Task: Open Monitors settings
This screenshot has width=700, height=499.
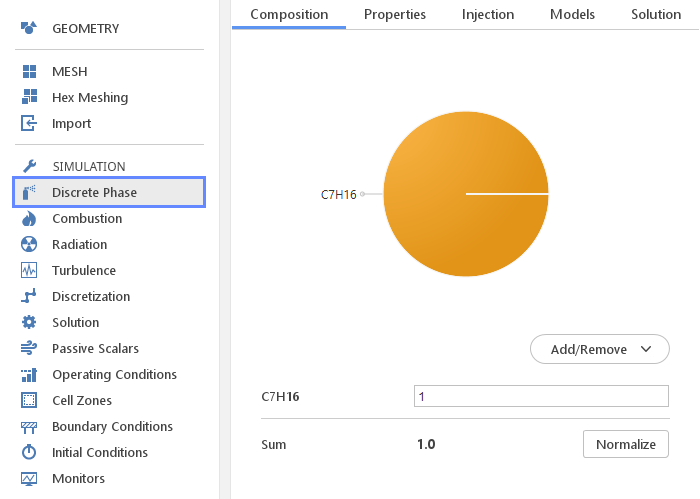Action: coord(78,478)
